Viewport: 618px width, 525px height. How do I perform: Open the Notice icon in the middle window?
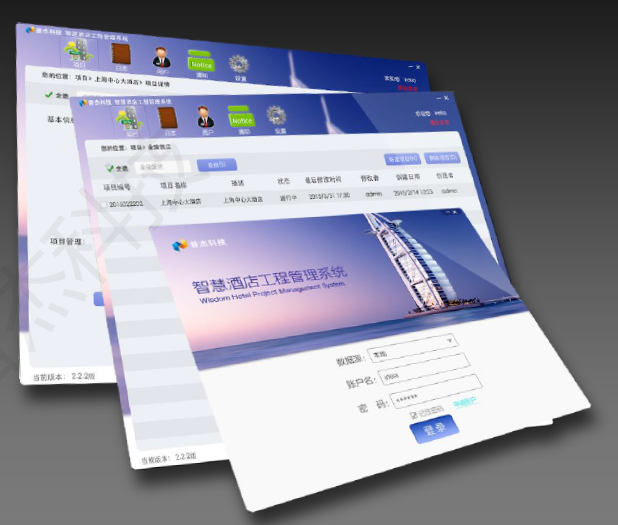(242, 117)
